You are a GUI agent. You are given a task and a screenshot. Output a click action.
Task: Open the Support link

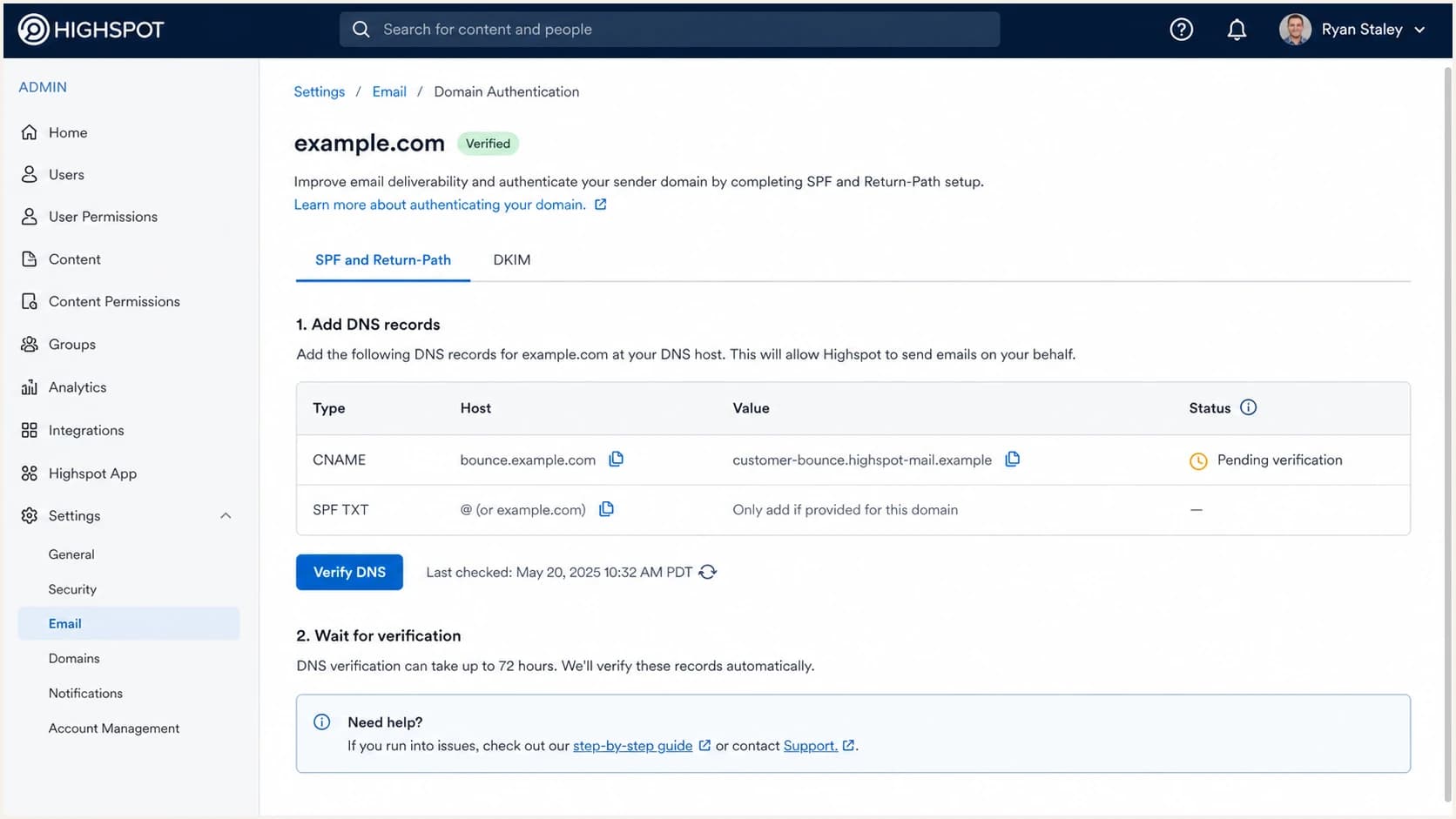coord(810,746)
